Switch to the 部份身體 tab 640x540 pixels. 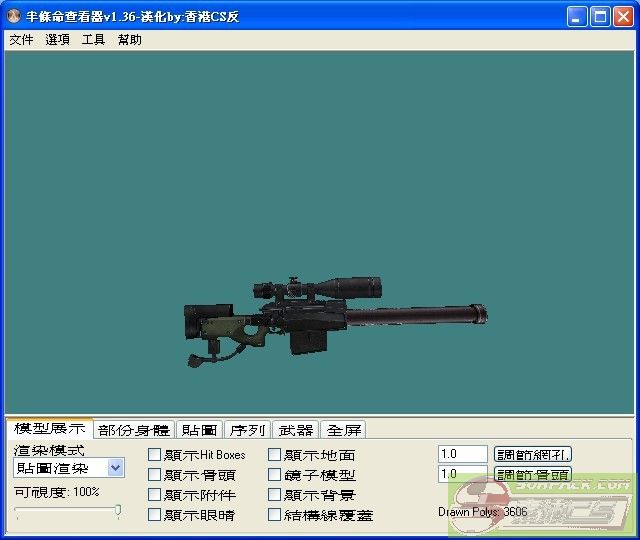[134, 430]
